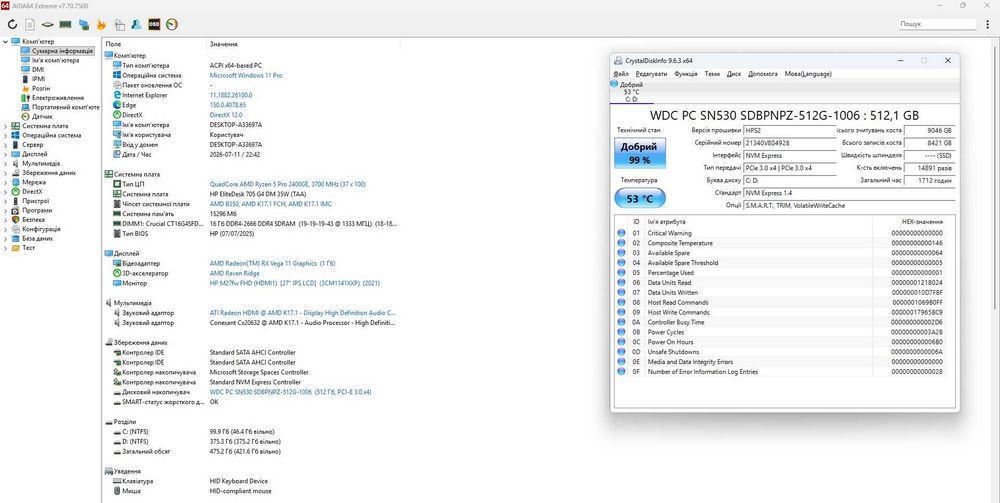Click the 53 °C temperature indicator

(x=640, y=198)
